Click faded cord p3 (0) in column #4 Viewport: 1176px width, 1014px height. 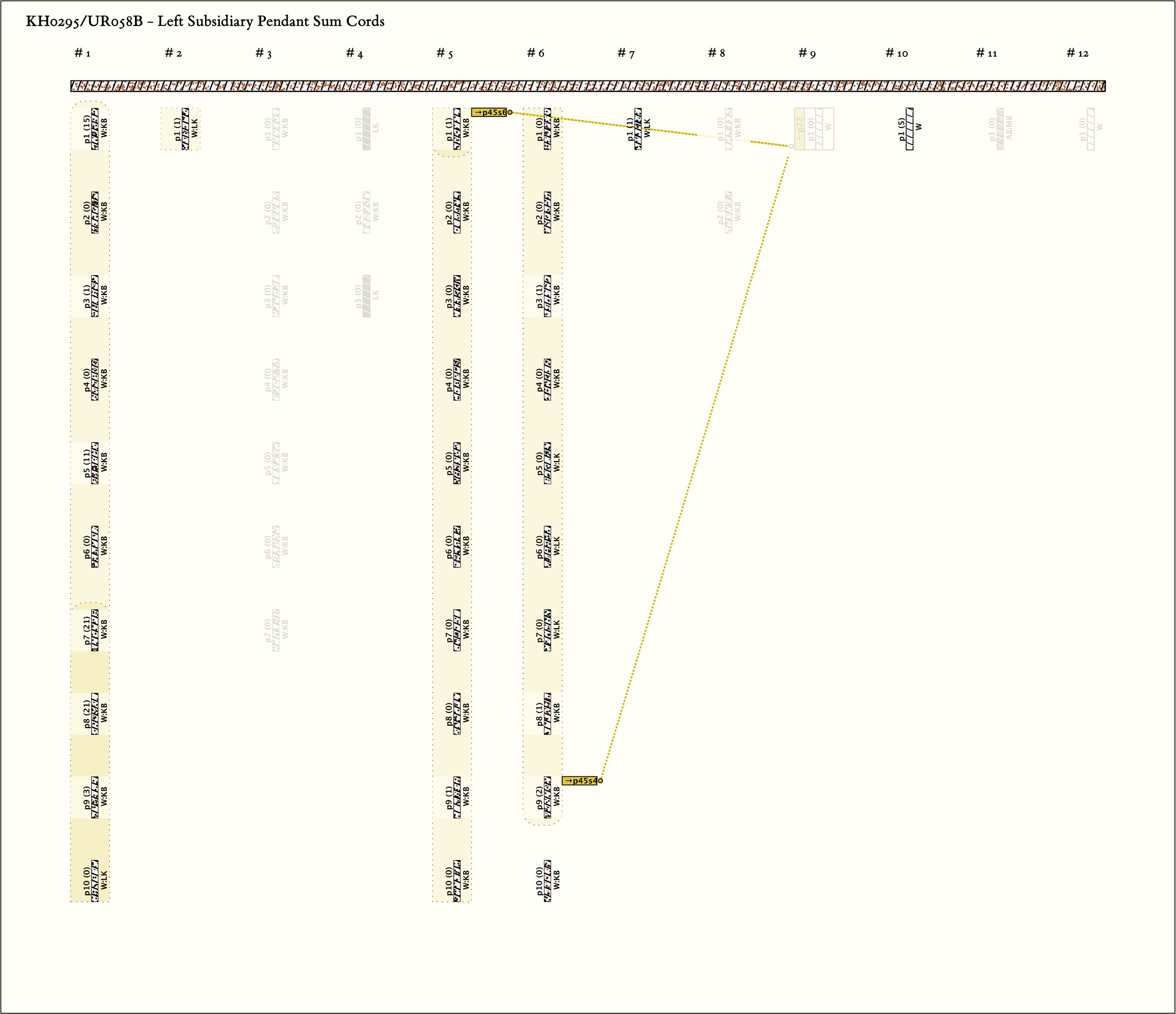[366, 296]
